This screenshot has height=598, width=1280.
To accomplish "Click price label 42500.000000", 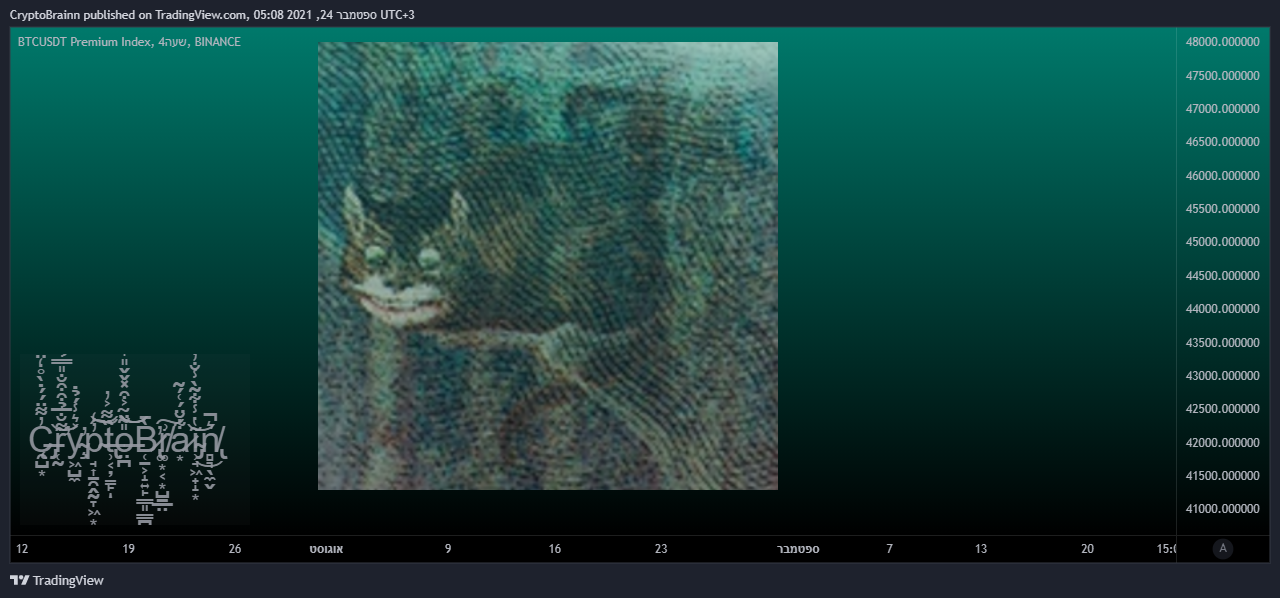I will [1222, 409].
